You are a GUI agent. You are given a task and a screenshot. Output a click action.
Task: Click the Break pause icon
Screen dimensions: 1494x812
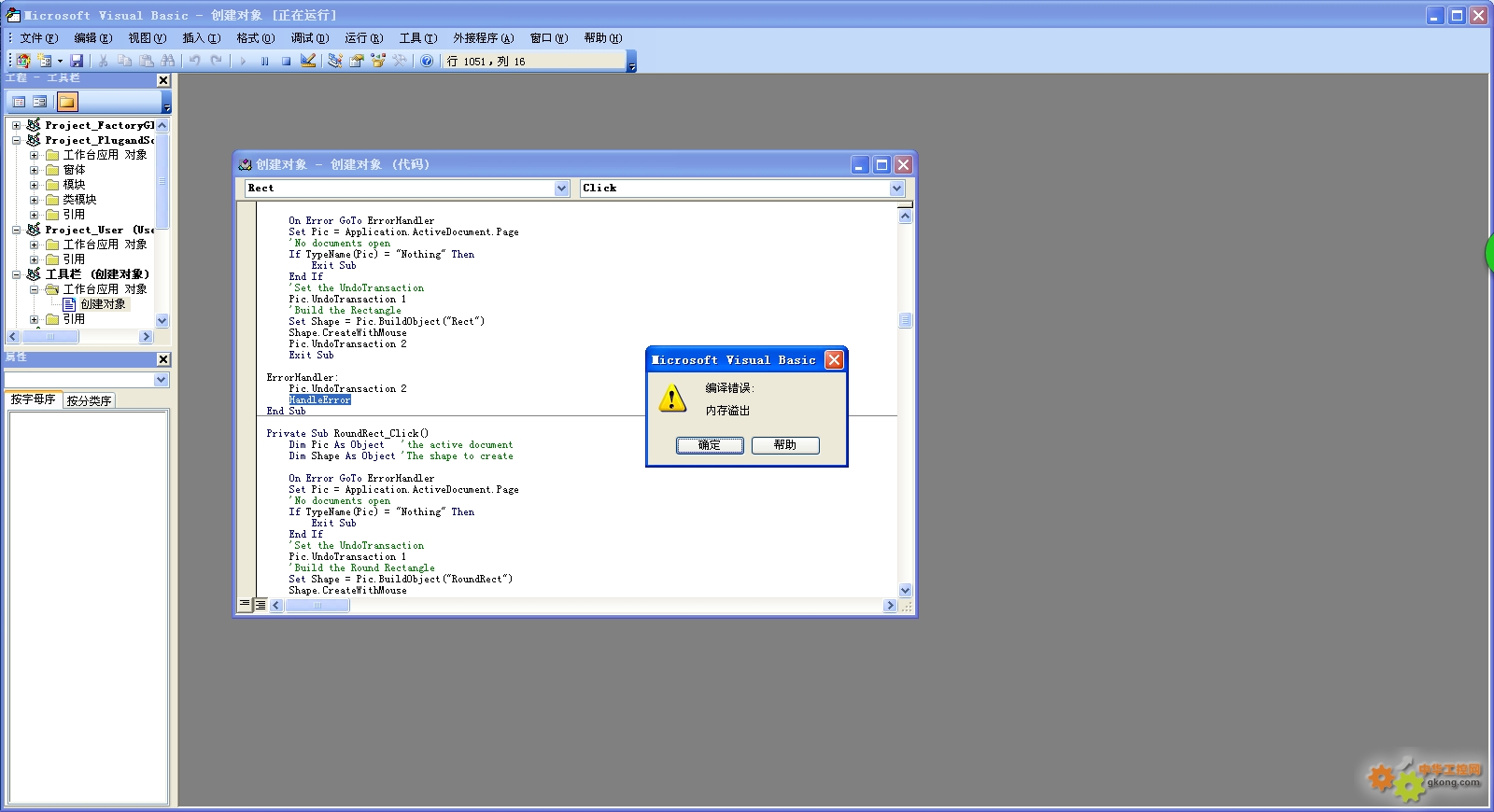click(264, 61)
